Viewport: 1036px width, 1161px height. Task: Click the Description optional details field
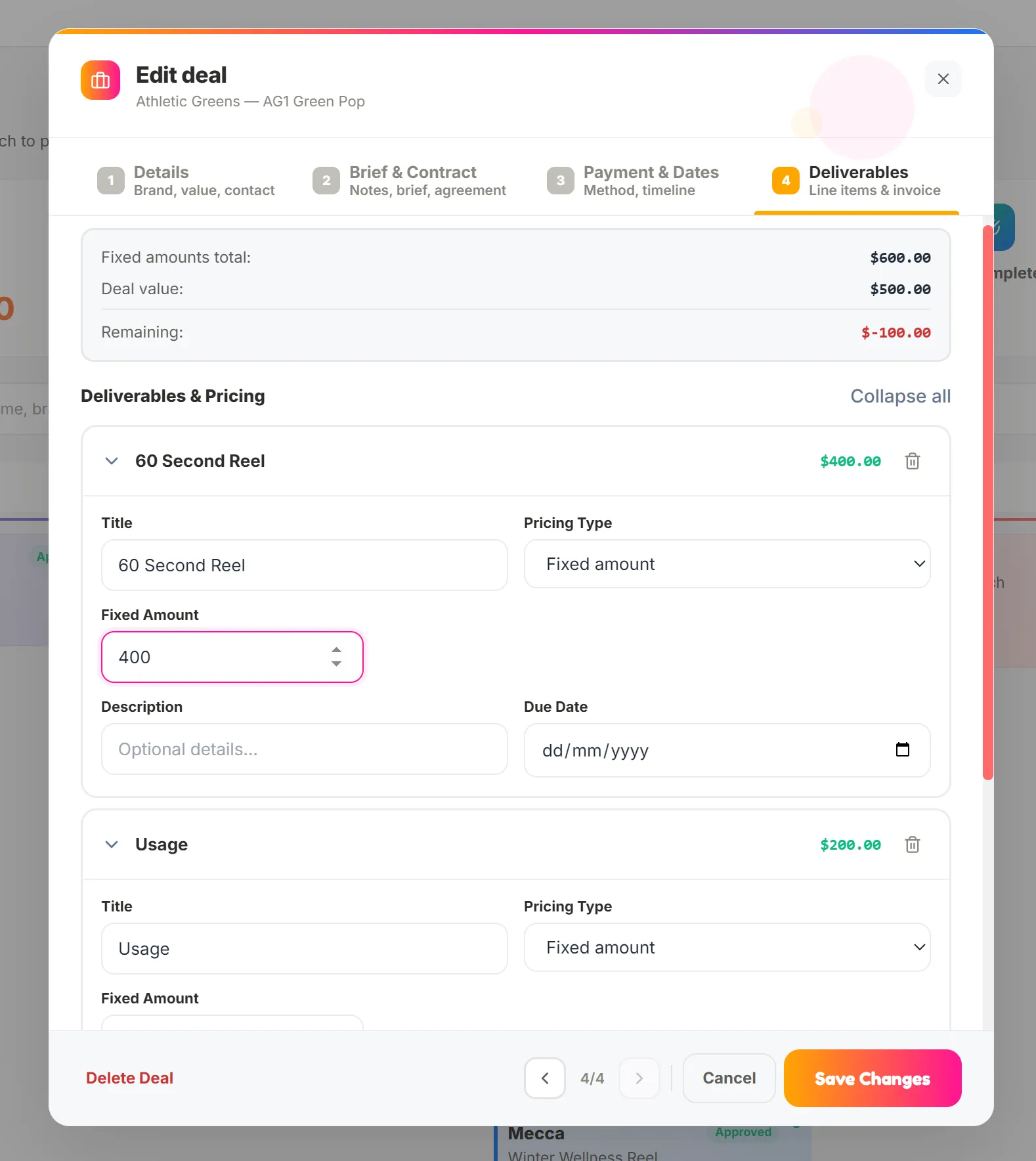305,749
